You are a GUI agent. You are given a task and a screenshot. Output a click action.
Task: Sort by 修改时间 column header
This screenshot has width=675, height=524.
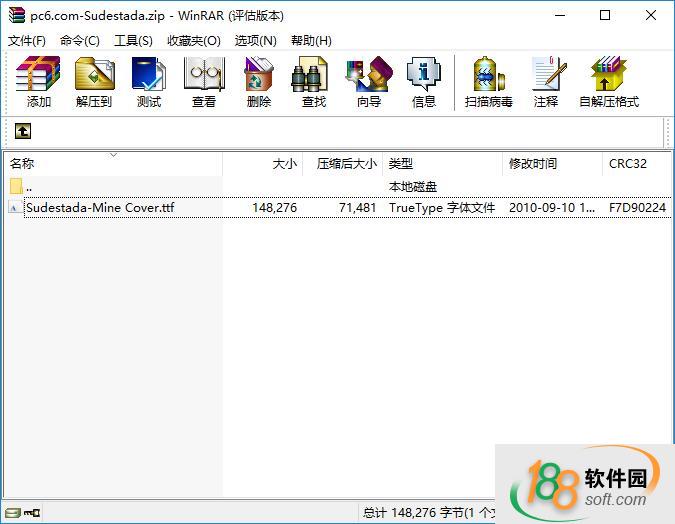pyautogui.click(x=533, y=164)
